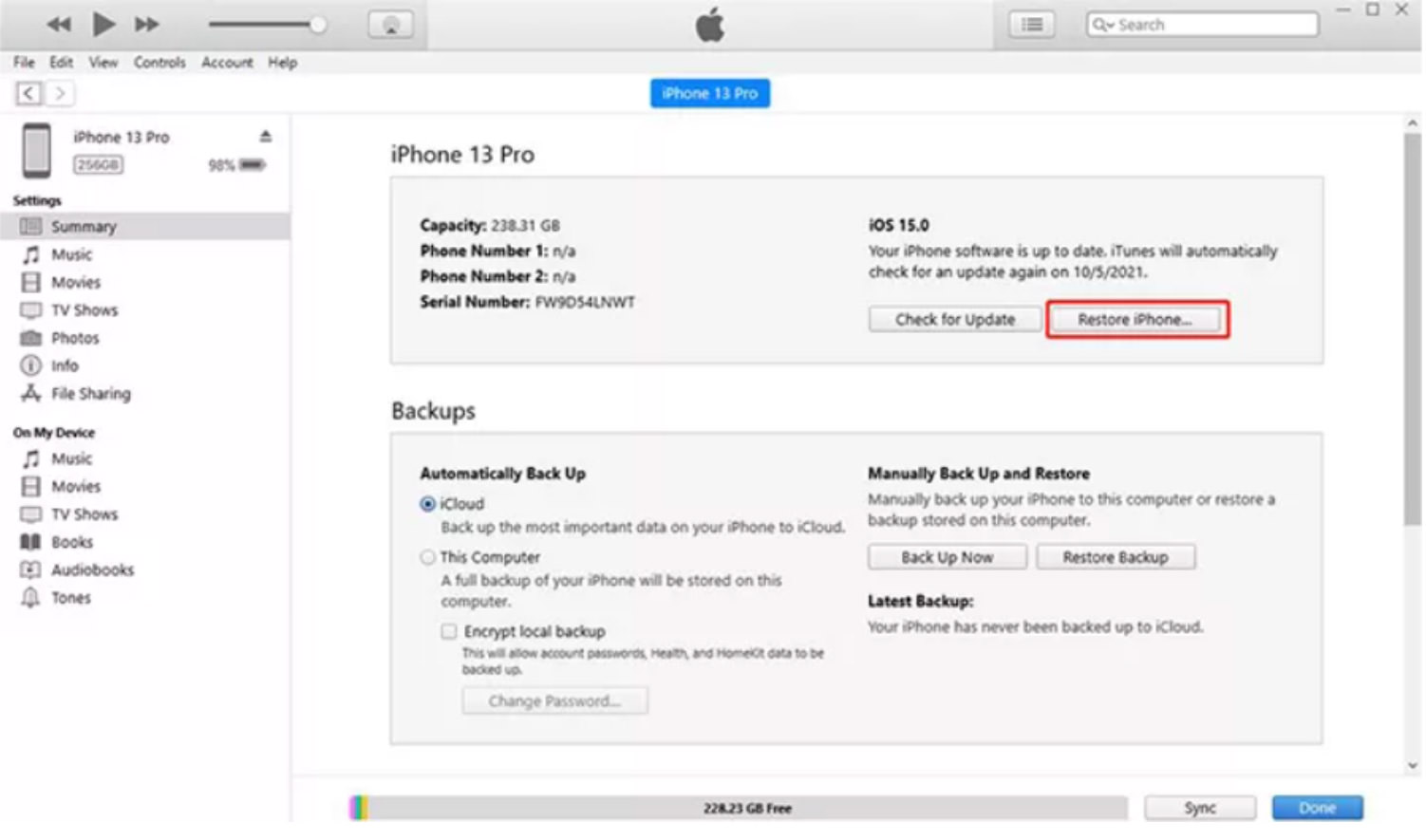Click the iOS 15.0 version label
Image resolution: width=1426 pixels, height=840 pixels.
pyautogui.click(x=898, y=225)
